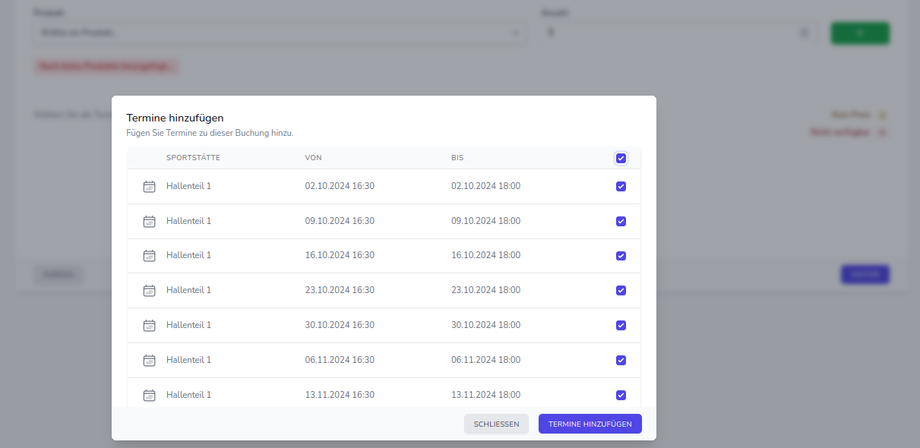Viewport: 920px width, 448px height.
Task: Click Hallenteil 1 in the 30.10.2024 row
Action: [x=188, y=325]
